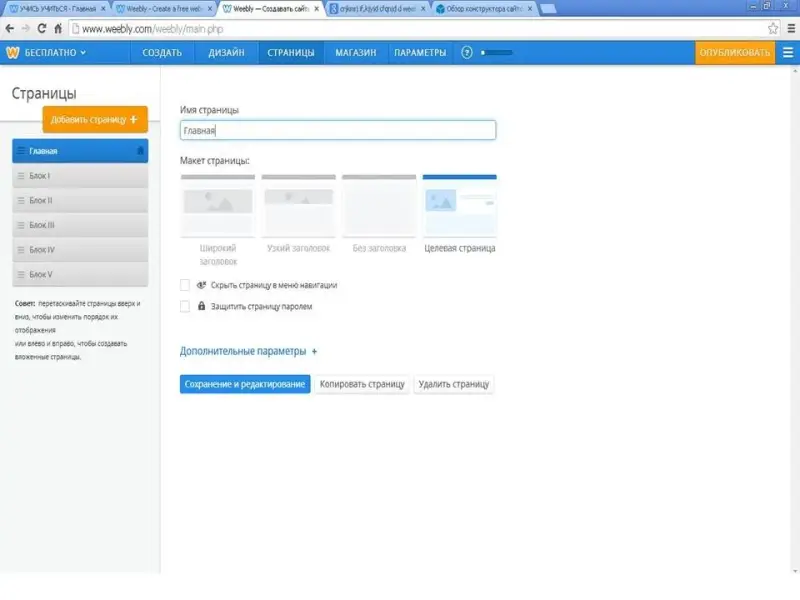Image resolution: width=800 pixels, height=600 pixels.
Task: Click drag handle icon of Блок III
Action: click(x=20, y=225)
